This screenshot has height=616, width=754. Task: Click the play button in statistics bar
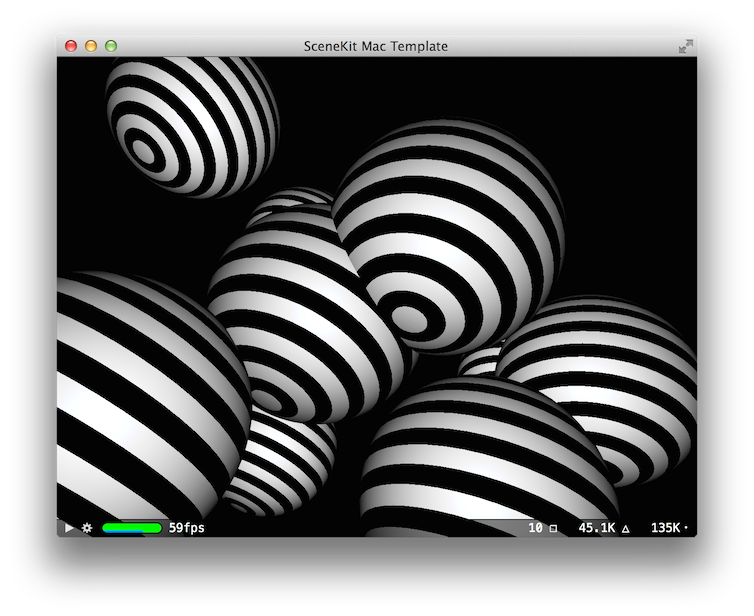click(x=69, y=528)
